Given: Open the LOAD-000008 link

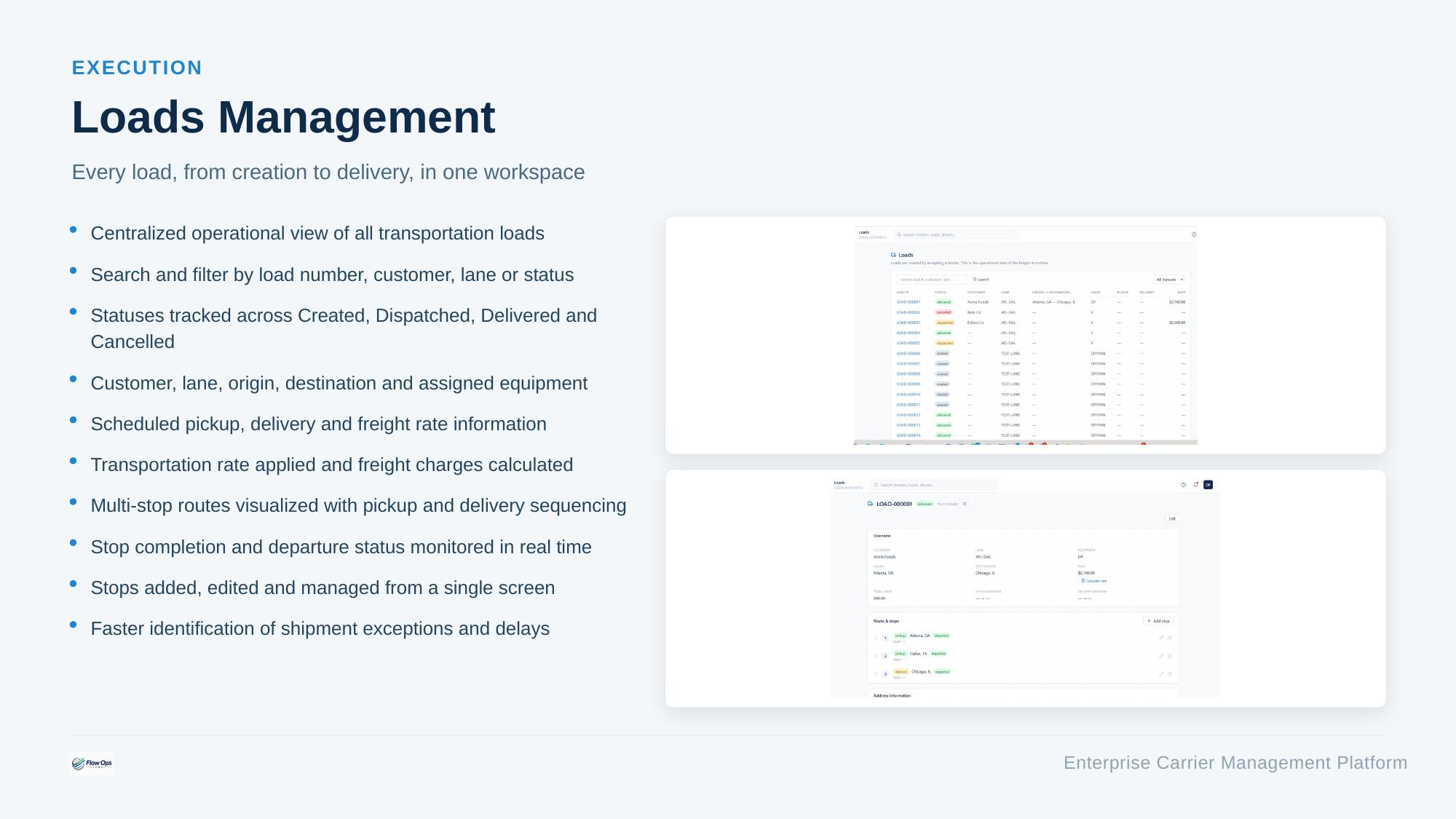Looking at the screenshot, I should [908, 374].
